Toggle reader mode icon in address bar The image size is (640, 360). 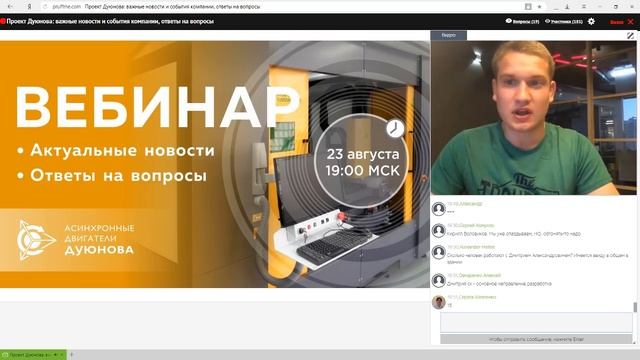pos(528,7)
